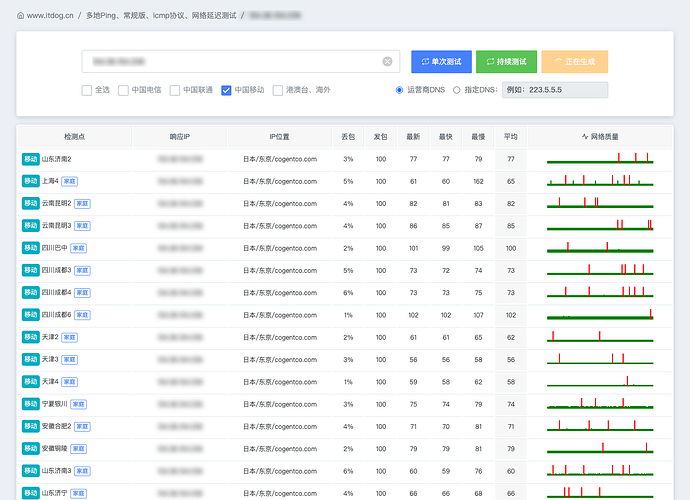Screen dimensions: 690x500
Task: Enable the 中国电信 checkbox
Action: click(x=123, y=90)
